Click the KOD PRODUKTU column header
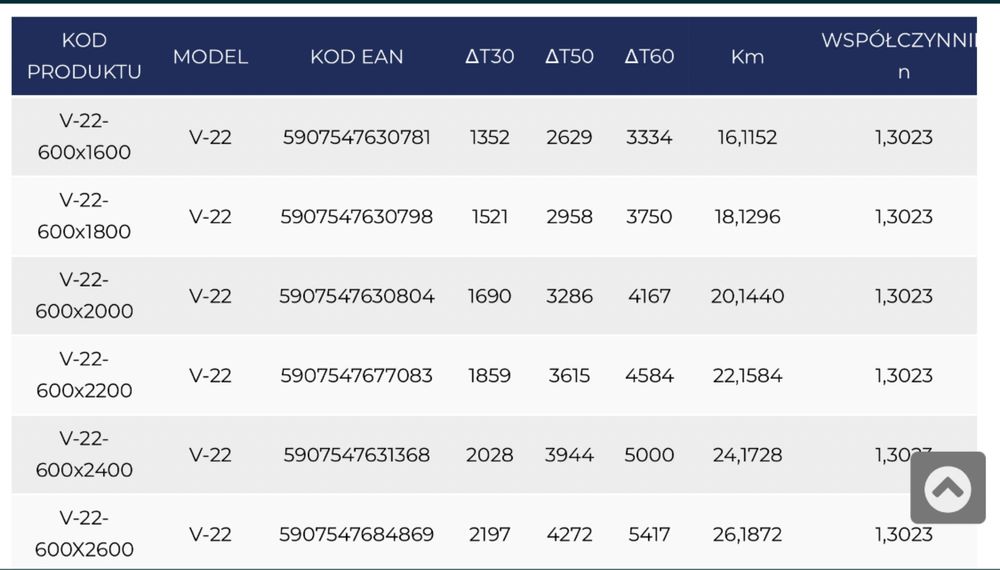The height and width of the screenshot is (570, 1000). pos(84,56)
